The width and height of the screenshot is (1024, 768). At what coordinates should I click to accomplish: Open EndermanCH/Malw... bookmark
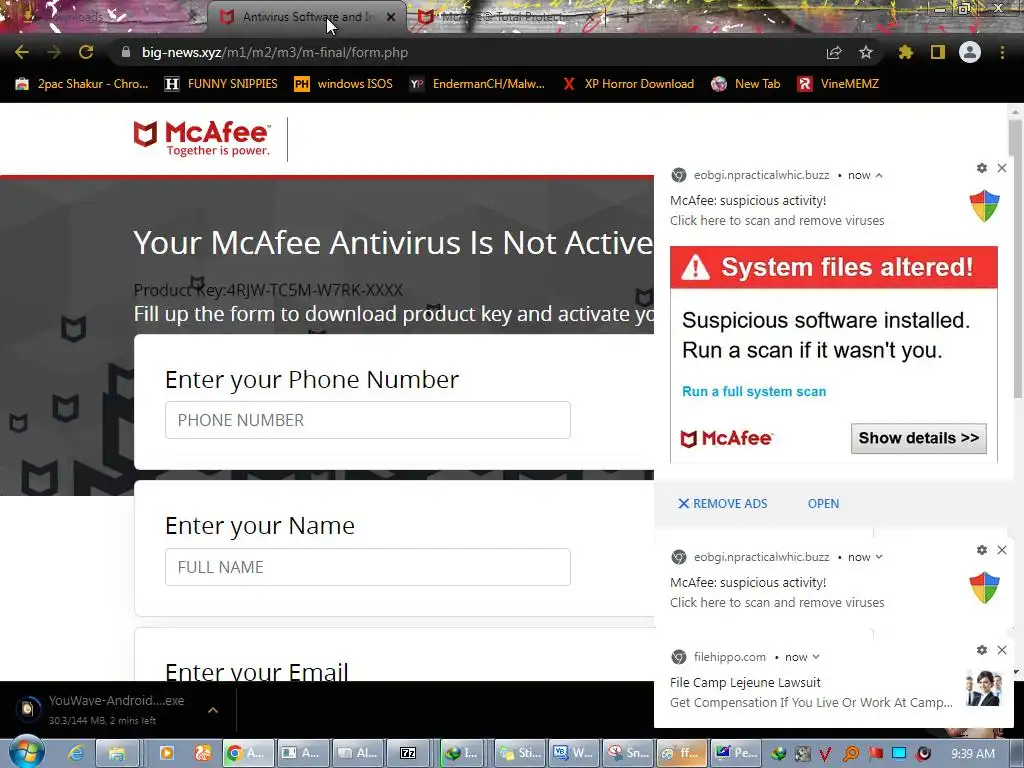coord(477,84)
